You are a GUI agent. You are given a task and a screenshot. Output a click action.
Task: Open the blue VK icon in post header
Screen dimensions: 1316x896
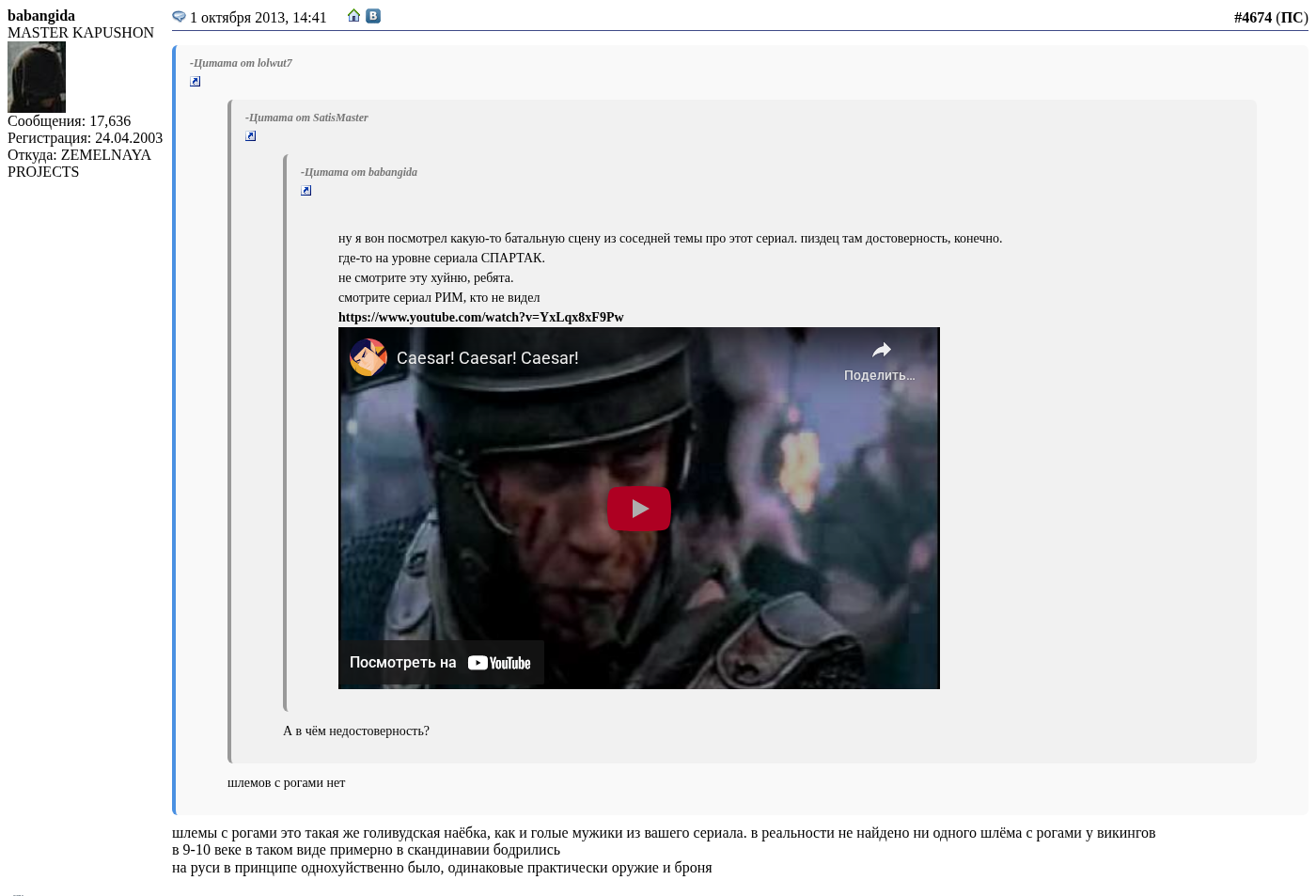pyautogui.click(x=373, y=16)
